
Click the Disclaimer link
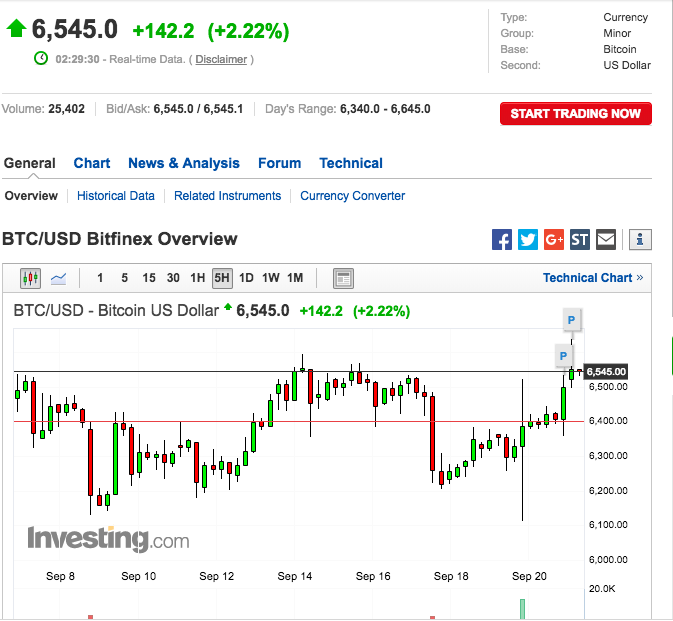(221, 59)
